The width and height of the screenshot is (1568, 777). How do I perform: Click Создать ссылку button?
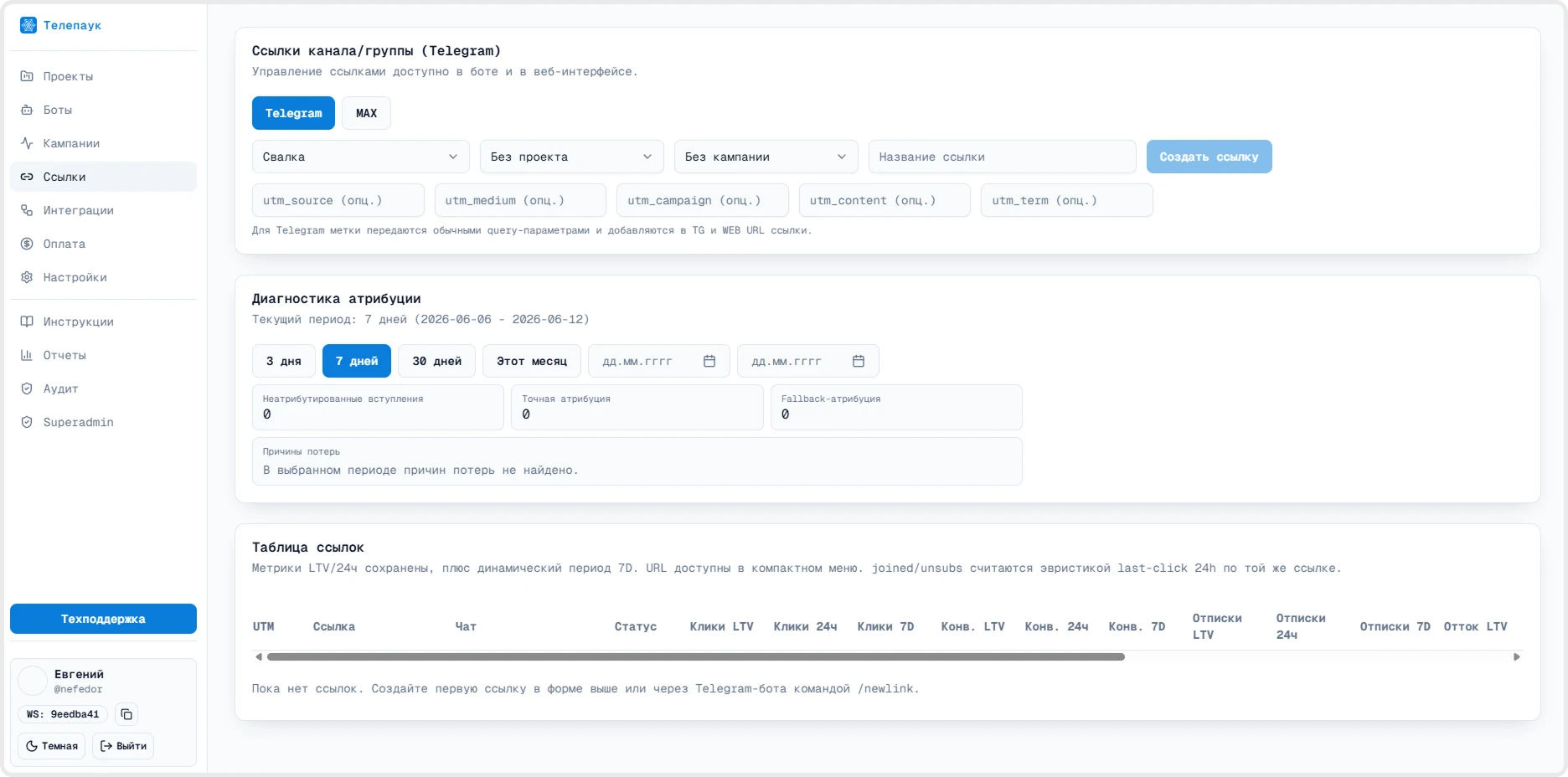(1209, 157)
